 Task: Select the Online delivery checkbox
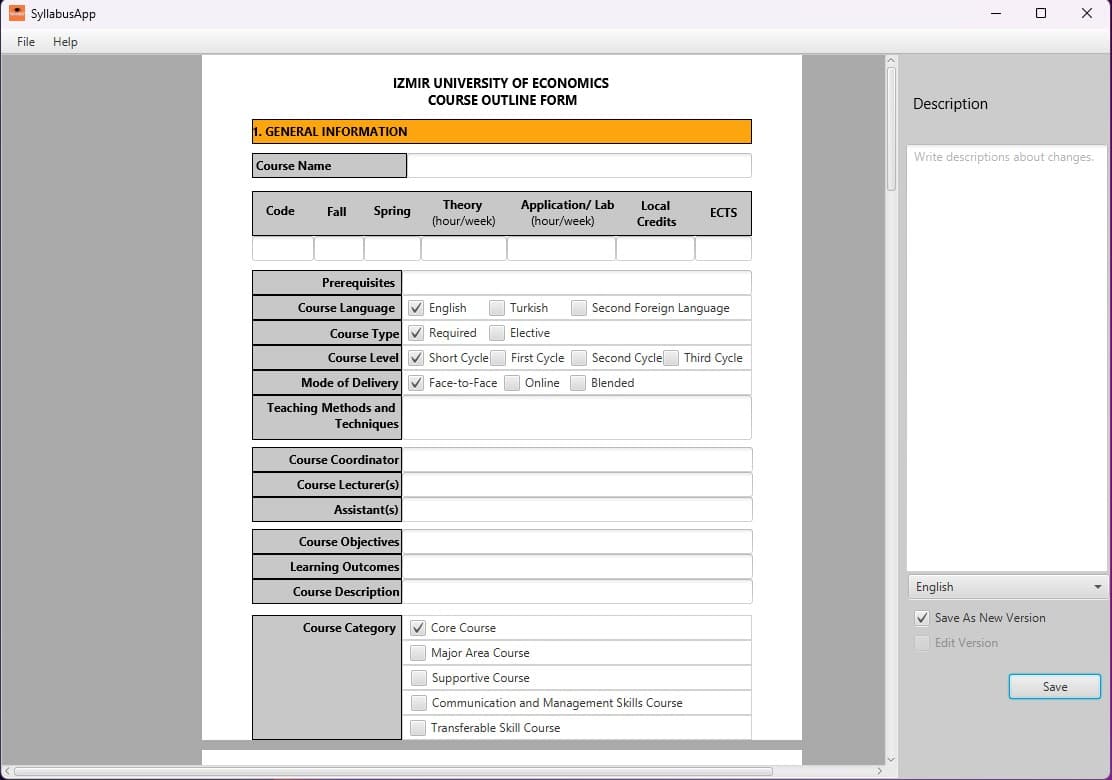pyautogui.click(x=511, y=383)
